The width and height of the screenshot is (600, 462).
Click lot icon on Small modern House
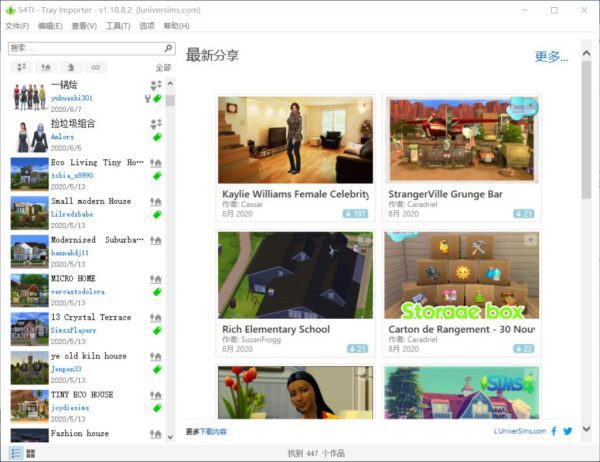(156, 202)
